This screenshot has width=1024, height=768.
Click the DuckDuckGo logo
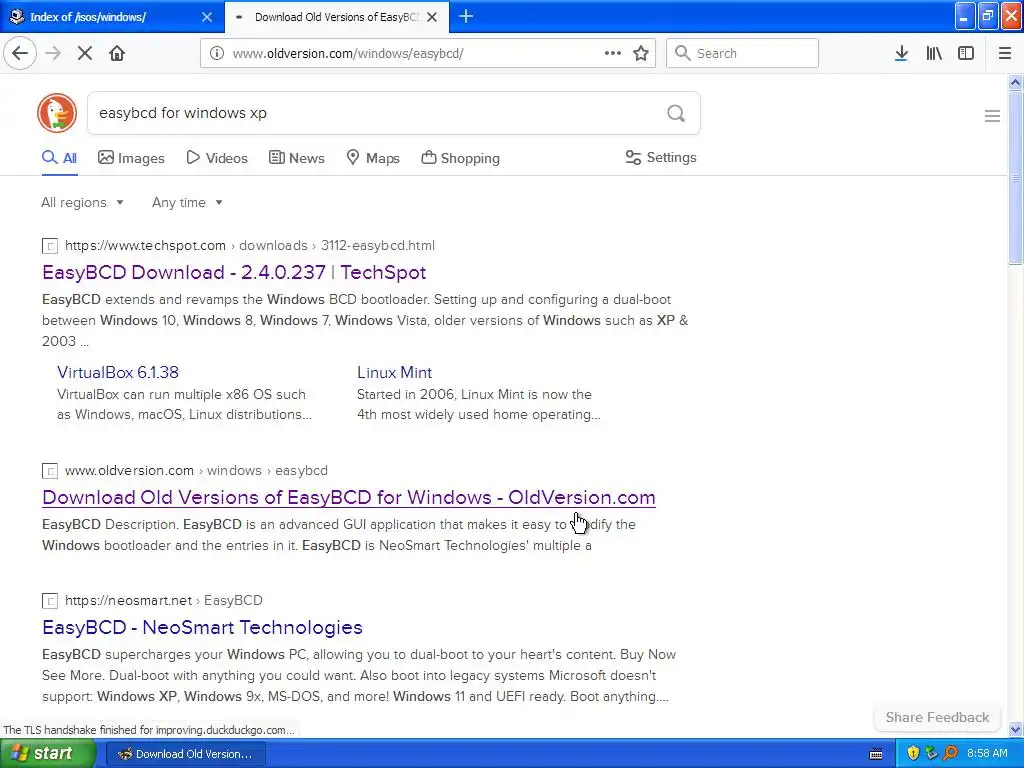coord(57,113)
